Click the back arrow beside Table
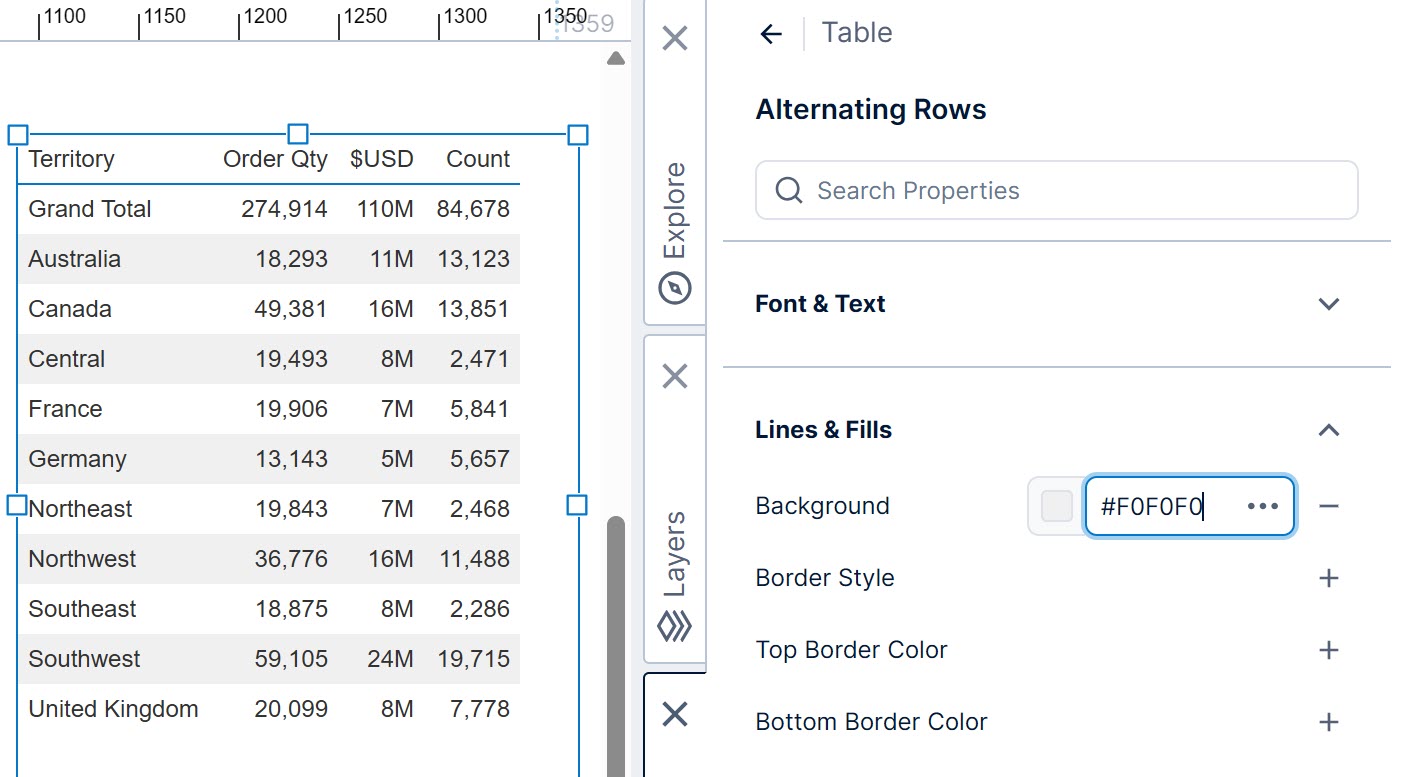Screen dimensions: 1401x777 click(x=769, y=32)
